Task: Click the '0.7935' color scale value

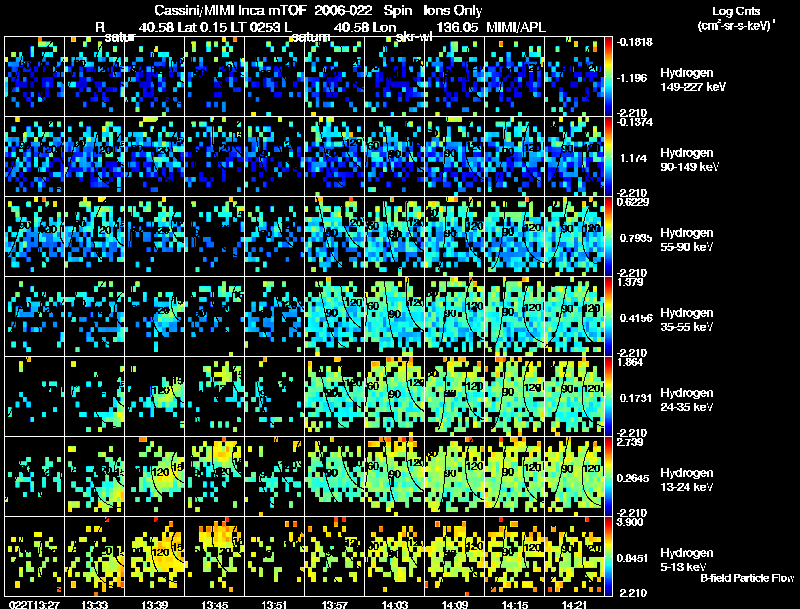Action: (636, 238)
